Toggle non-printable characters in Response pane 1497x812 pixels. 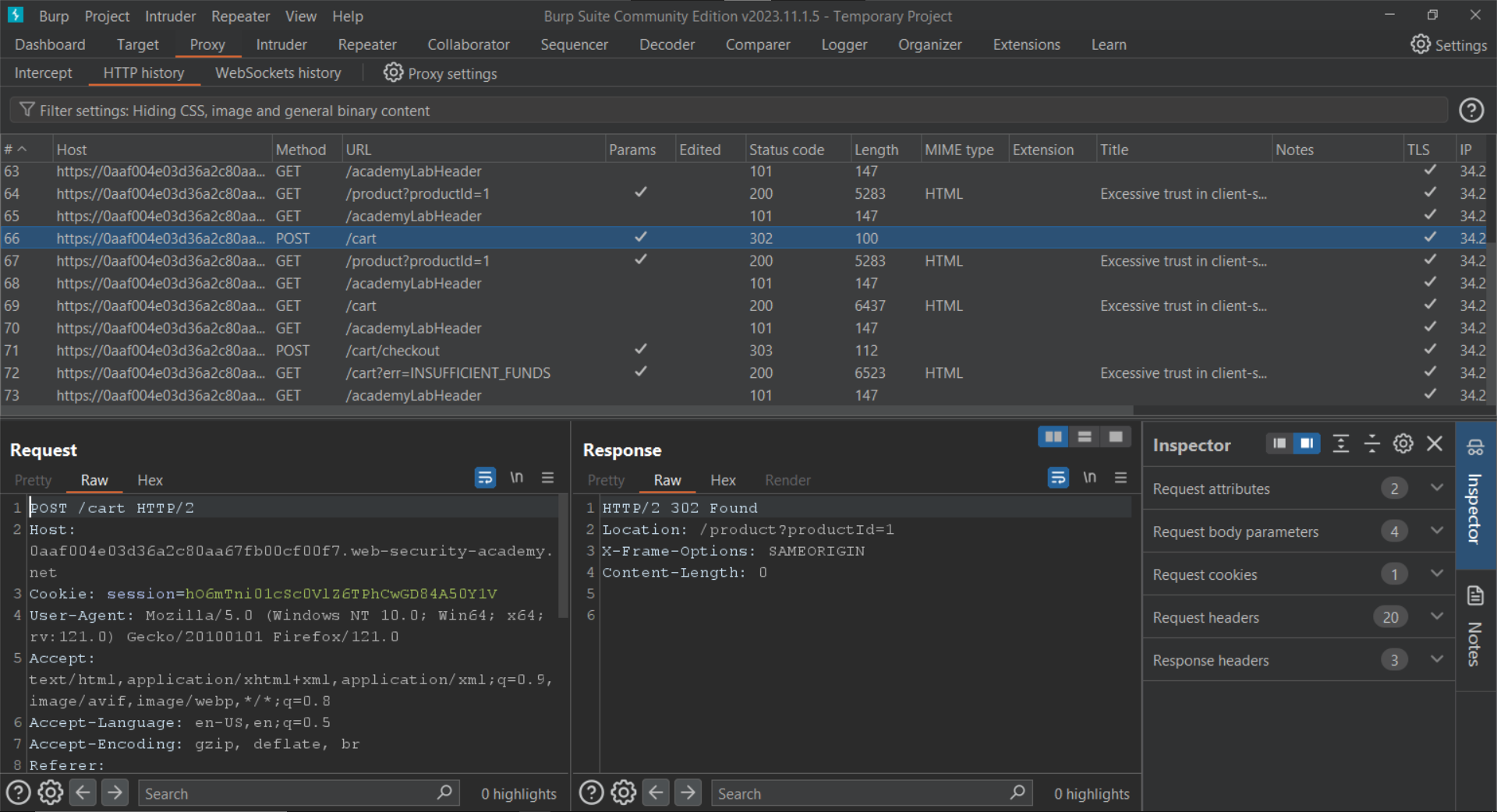tap(1089, 478)
